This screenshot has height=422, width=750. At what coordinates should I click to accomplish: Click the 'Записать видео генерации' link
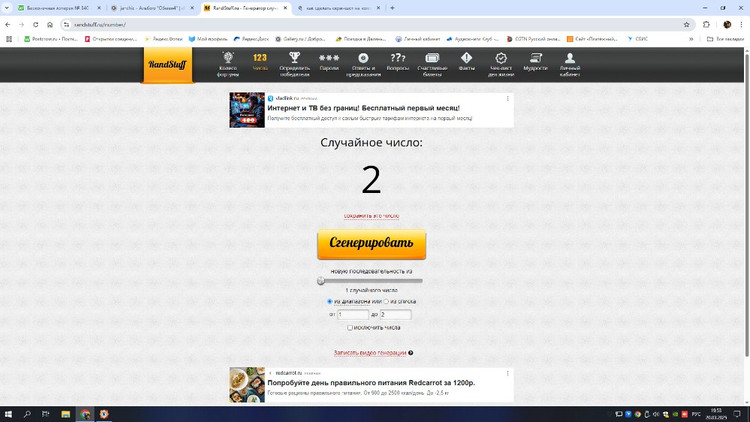(x=370, y=353)
